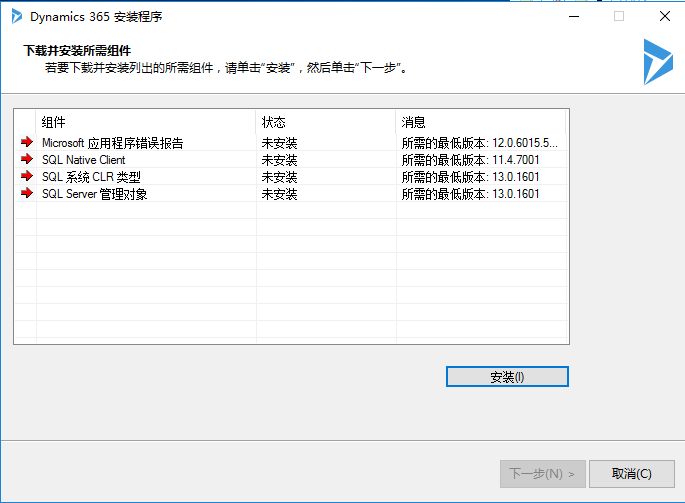Click the 13.0.1601 message for SQL 系统 CLR 类型
685x503 pixels.
click(471, 177)
